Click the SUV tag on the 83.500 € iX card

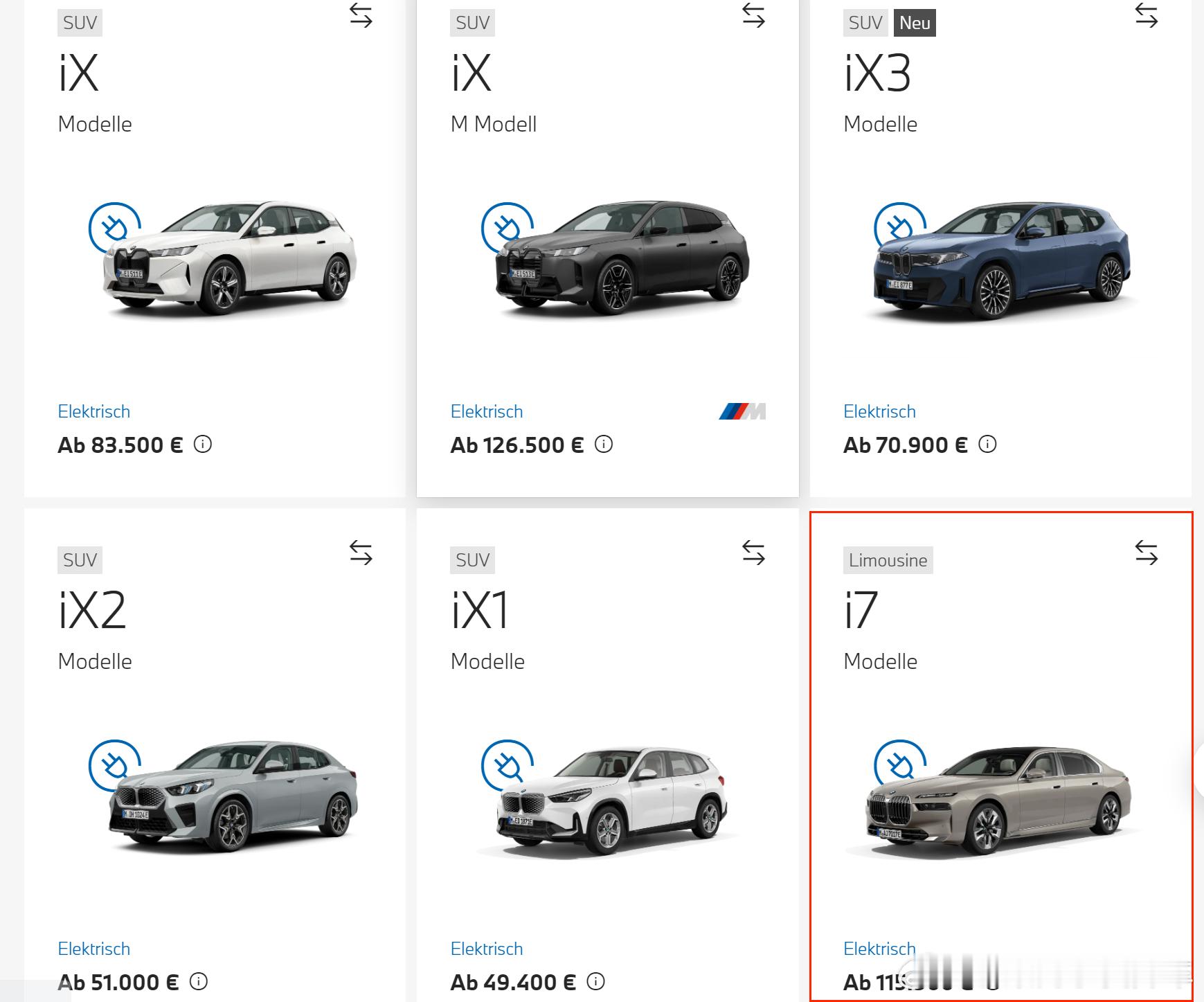[80, 23]
